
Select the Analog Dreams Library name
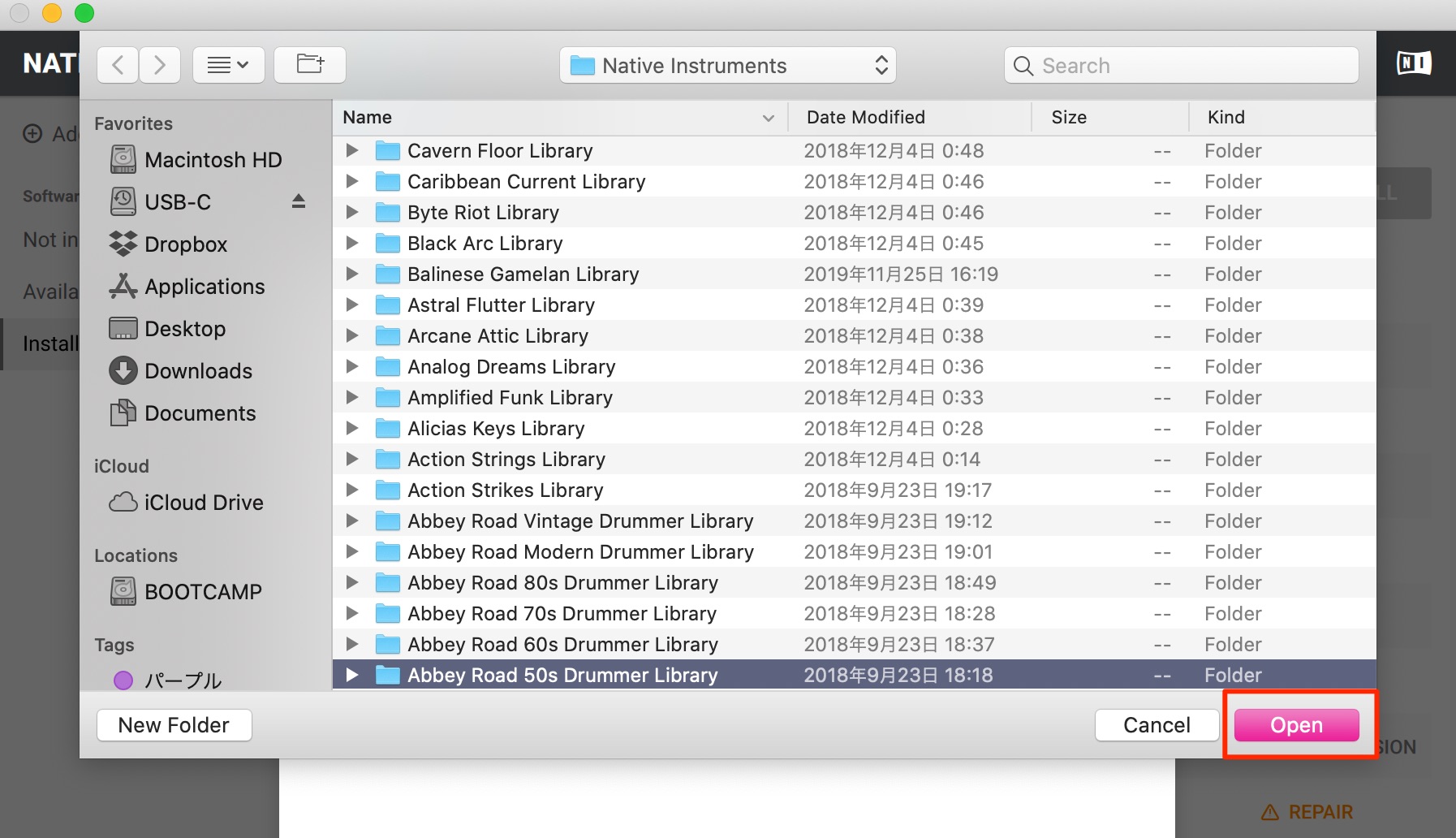coord(511,367)
